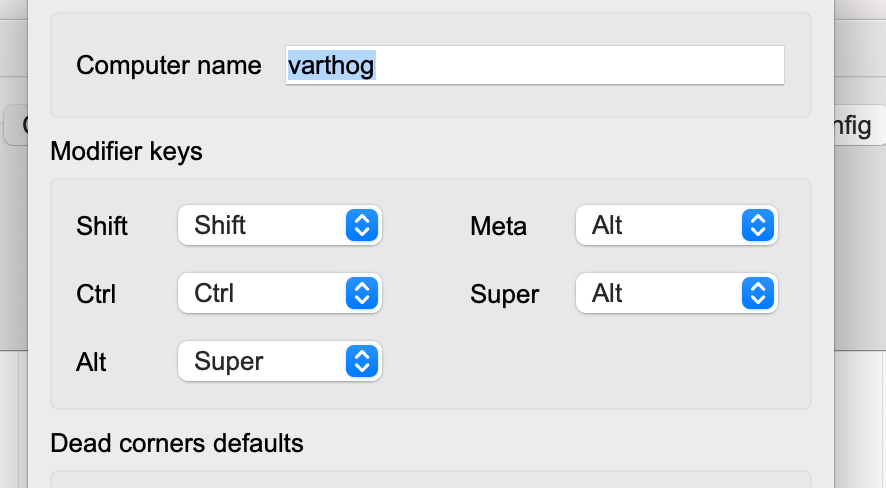Click the "Modifier keys" section heading
886x488 pixels.
[x=126, y=152]
